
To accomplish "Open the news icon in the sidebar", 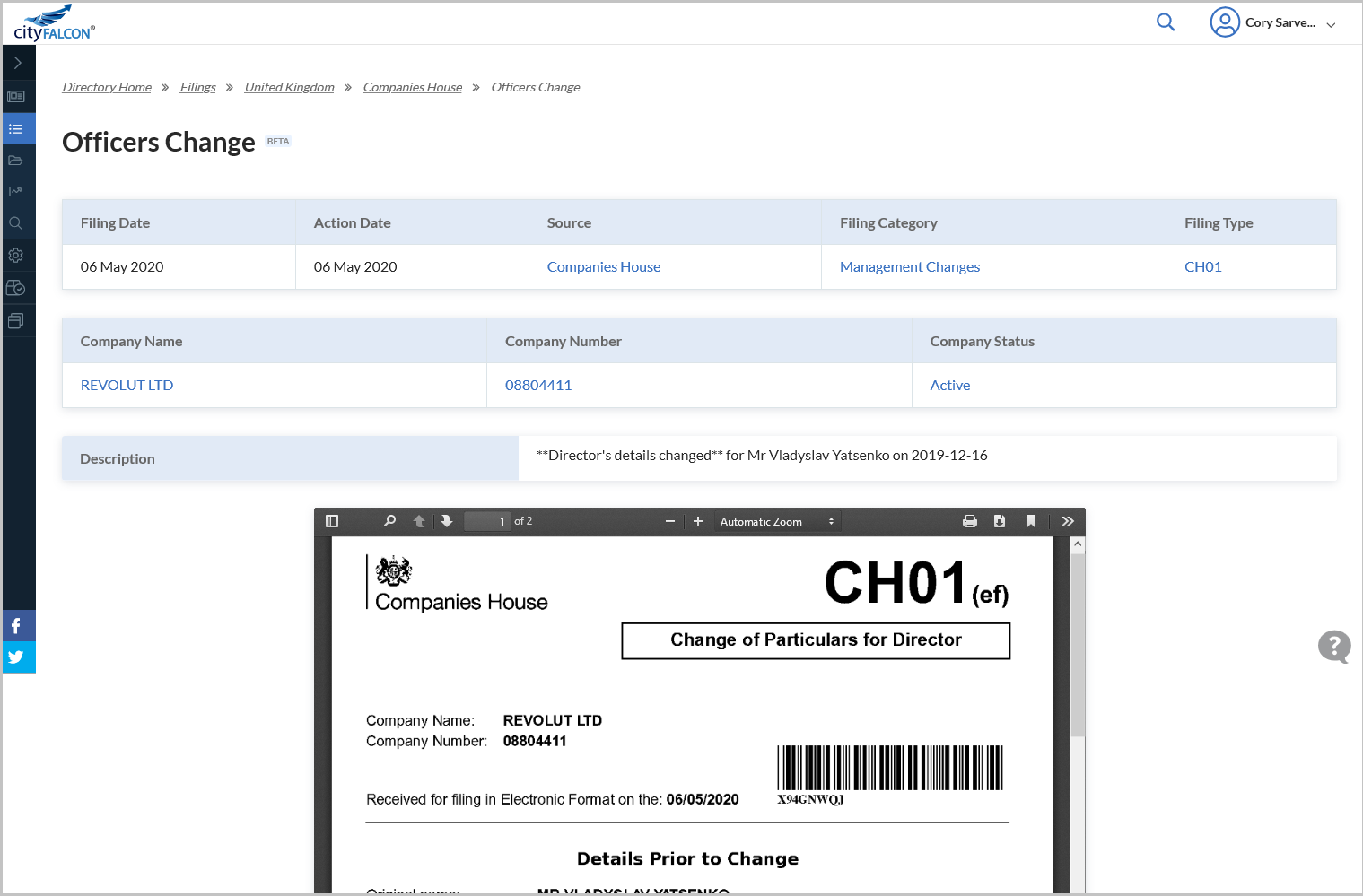I will (16, 96).
